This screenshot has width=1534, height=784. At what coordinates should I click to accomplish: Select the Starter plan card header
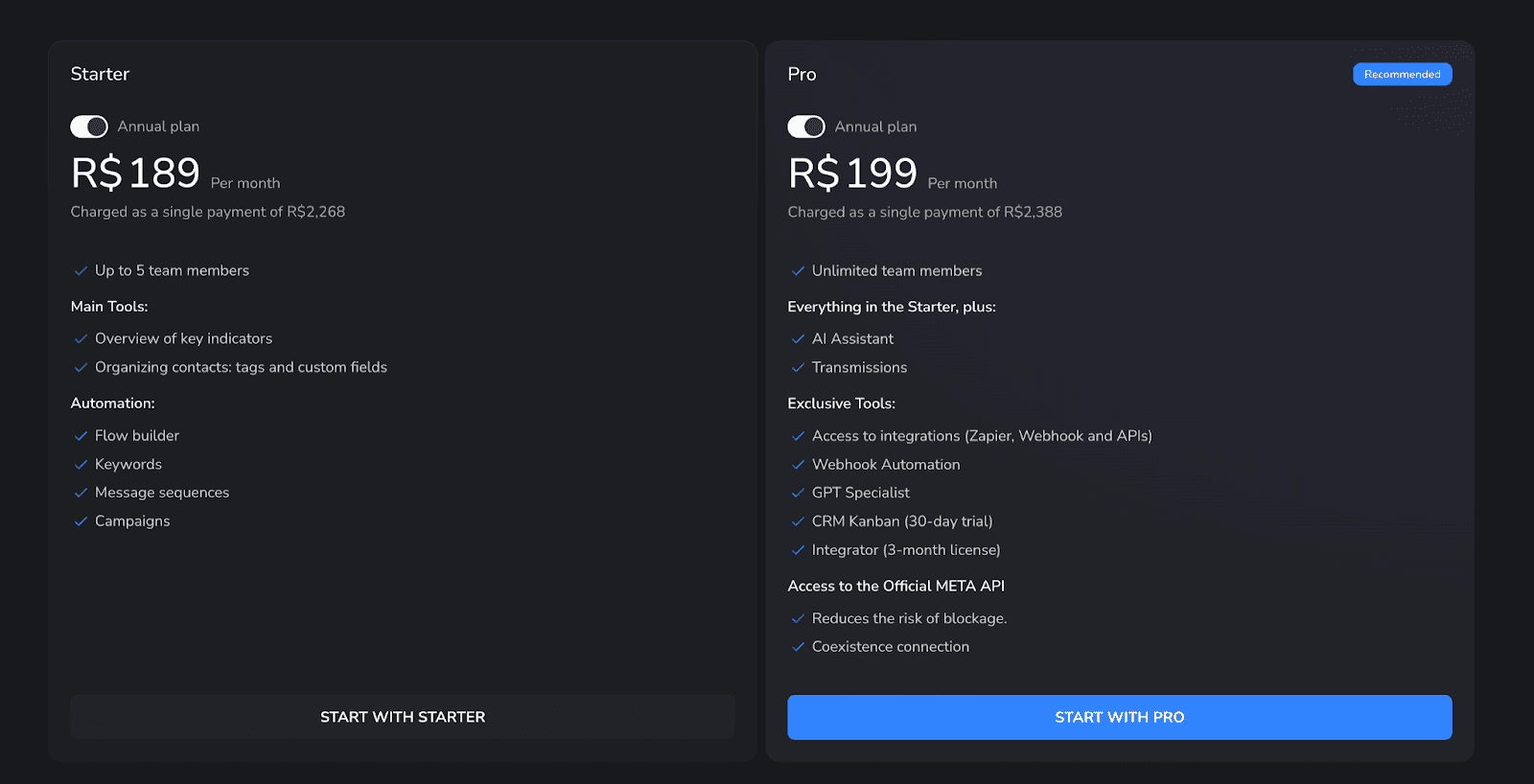tap(100, 74)
